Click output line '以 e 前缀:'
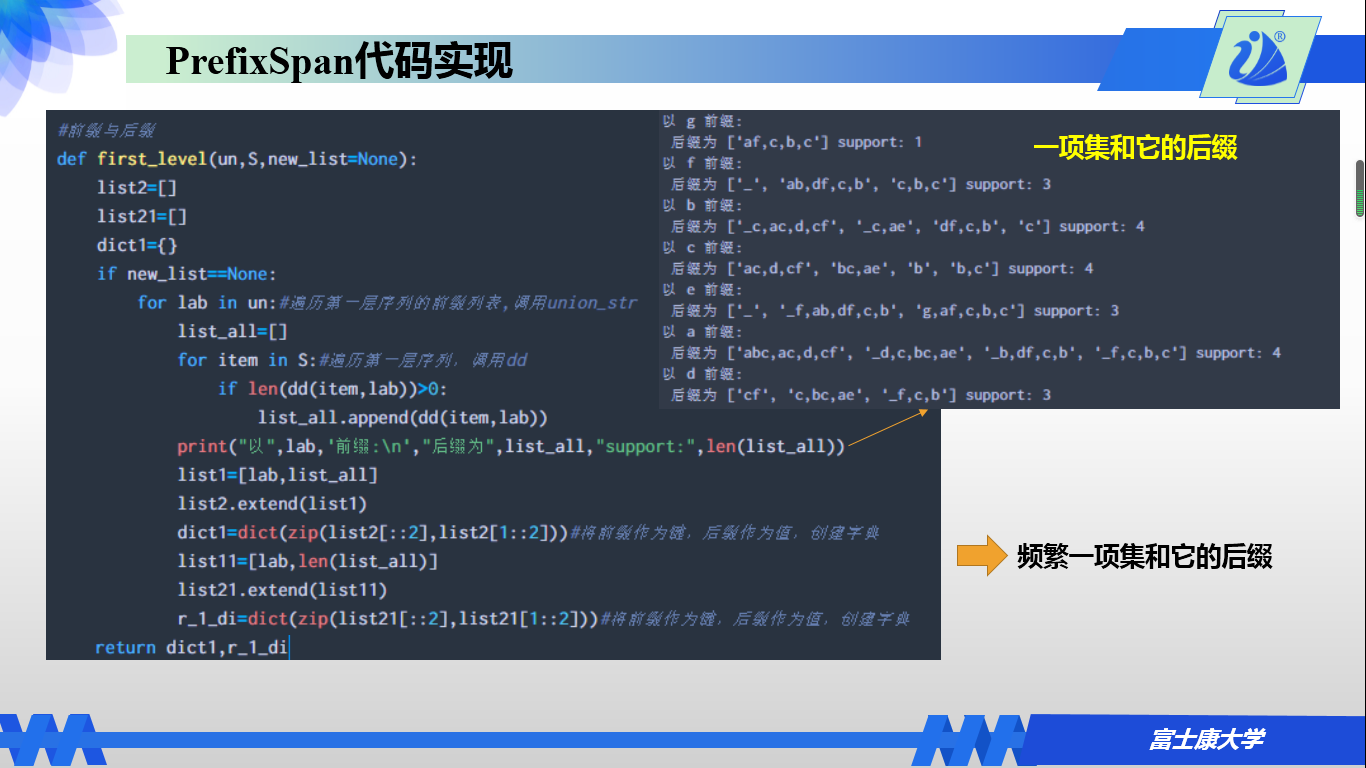 [x=702, y=289]
